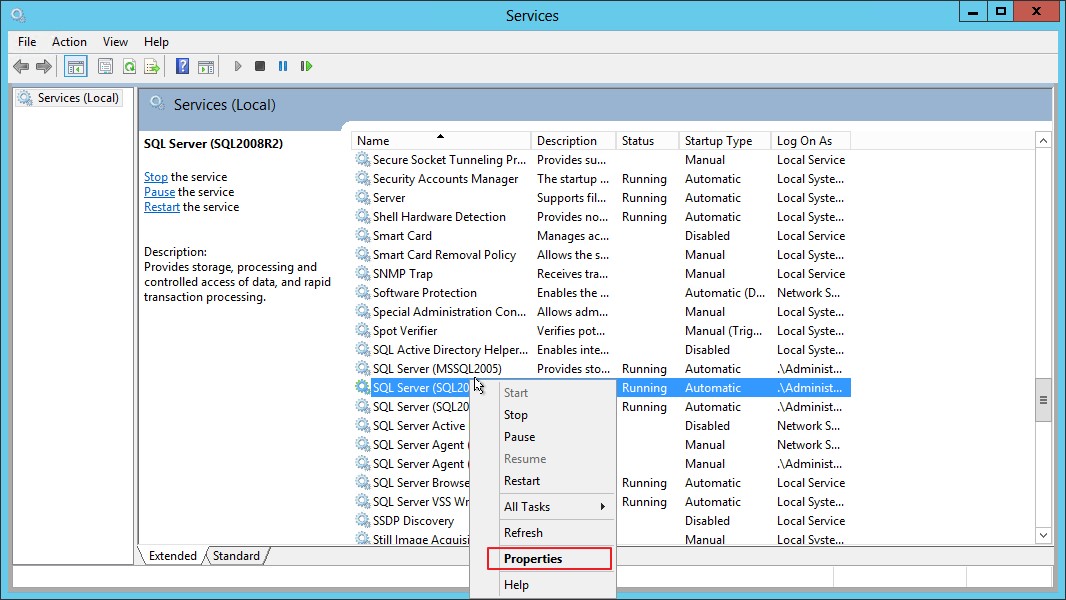
Task: Switch to the Extended tab
Action: click(x=172, y=556)
